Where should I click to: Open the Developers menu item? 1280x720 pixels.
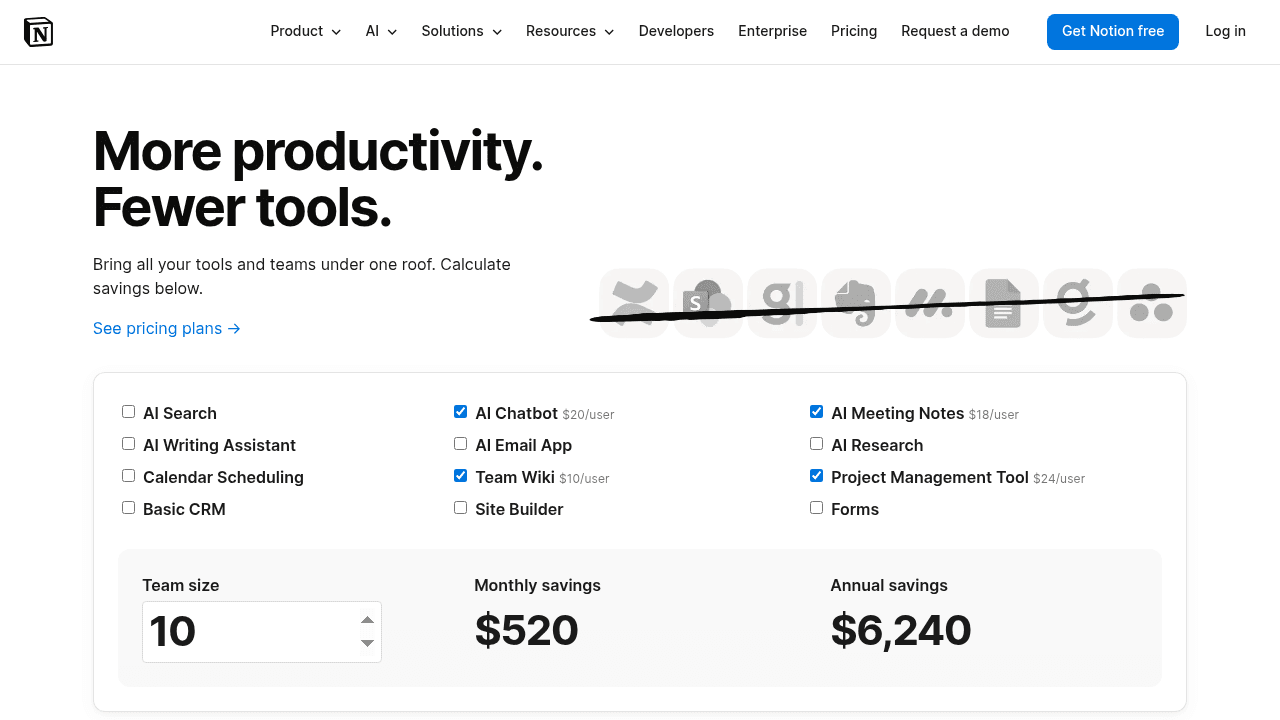pos(676,31)
